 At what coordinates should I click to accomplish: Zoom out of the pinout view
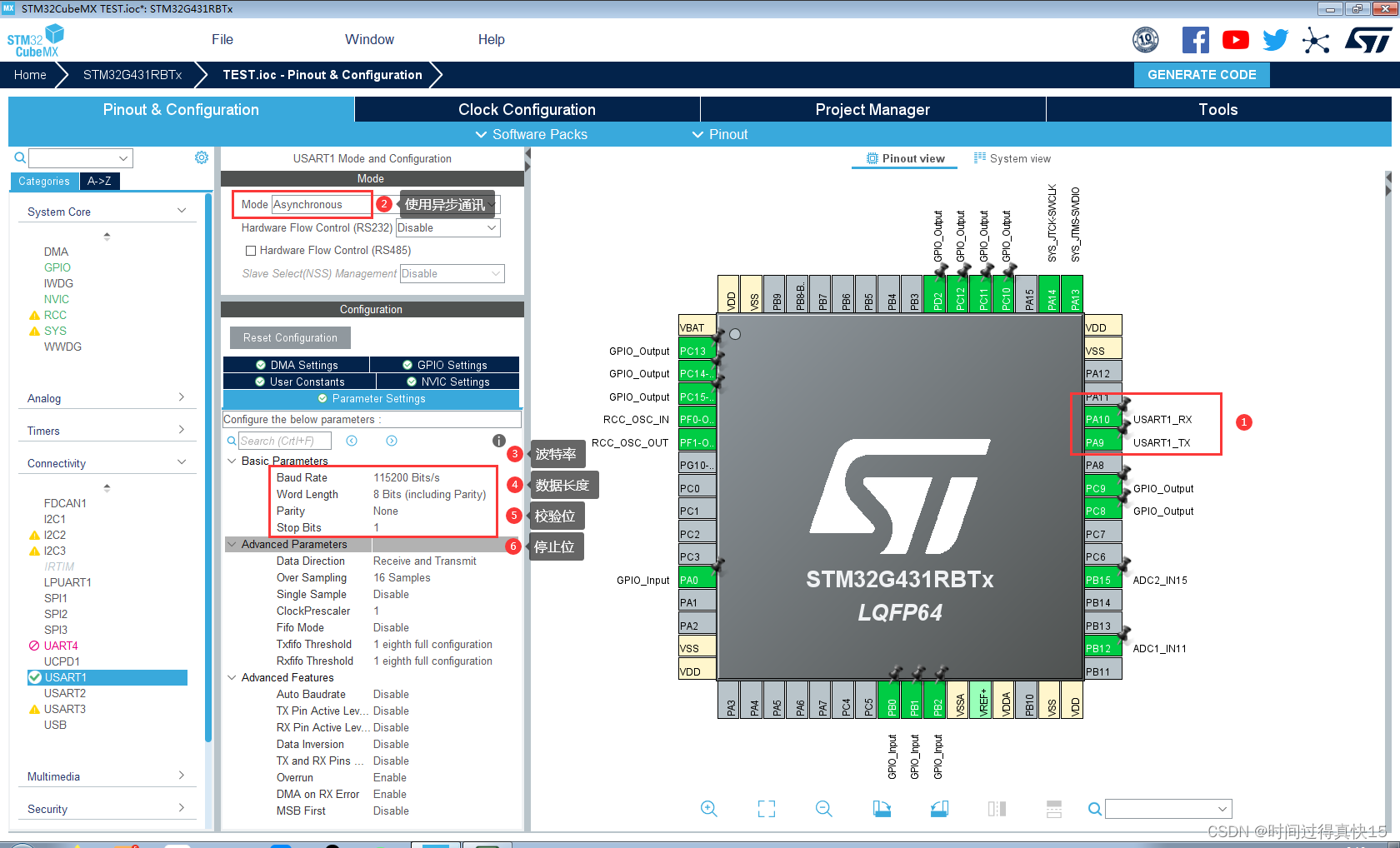click(824, 809)
